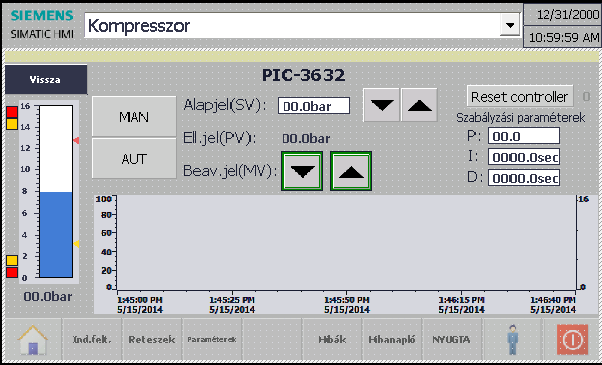Expand the Kompresszor screen dropdown
The width and height of the screenshot is (602, 365).
tap(510, 26)
